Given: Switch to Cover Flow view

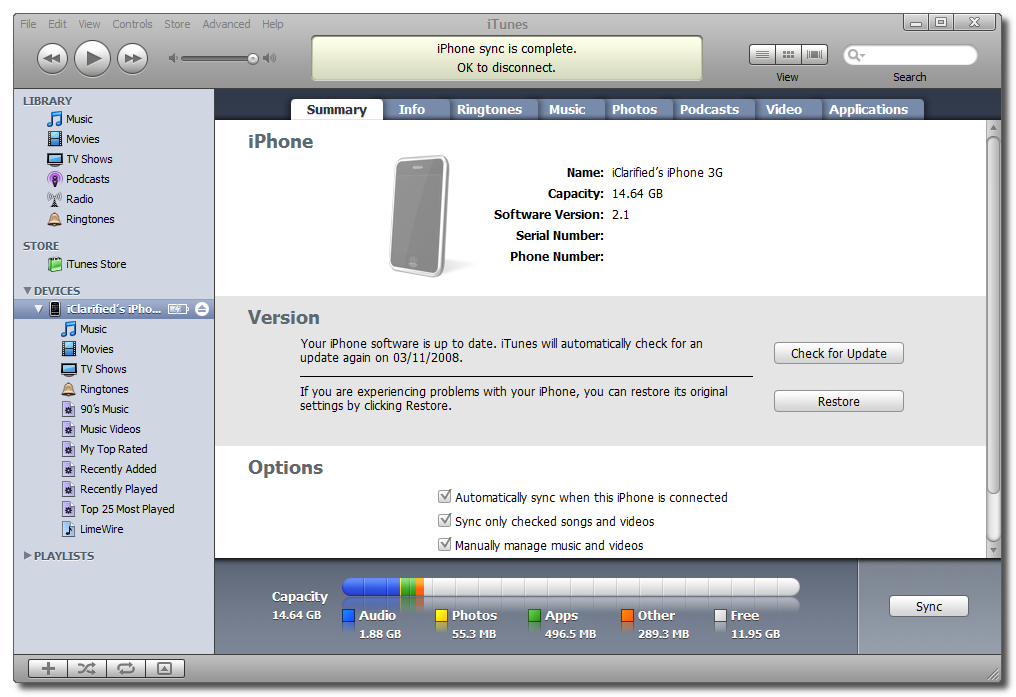Looking at the screenshot, I should [x=815, y=55].
